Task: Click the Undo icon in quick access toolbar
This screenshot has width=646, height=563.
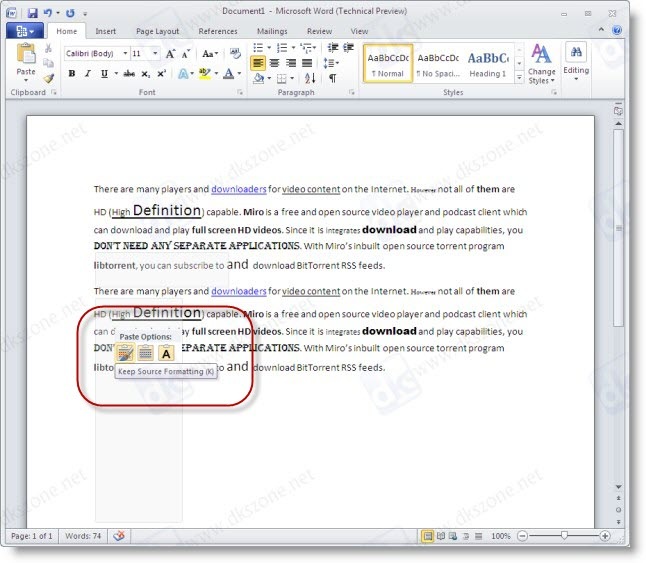Action: point(48,13)
